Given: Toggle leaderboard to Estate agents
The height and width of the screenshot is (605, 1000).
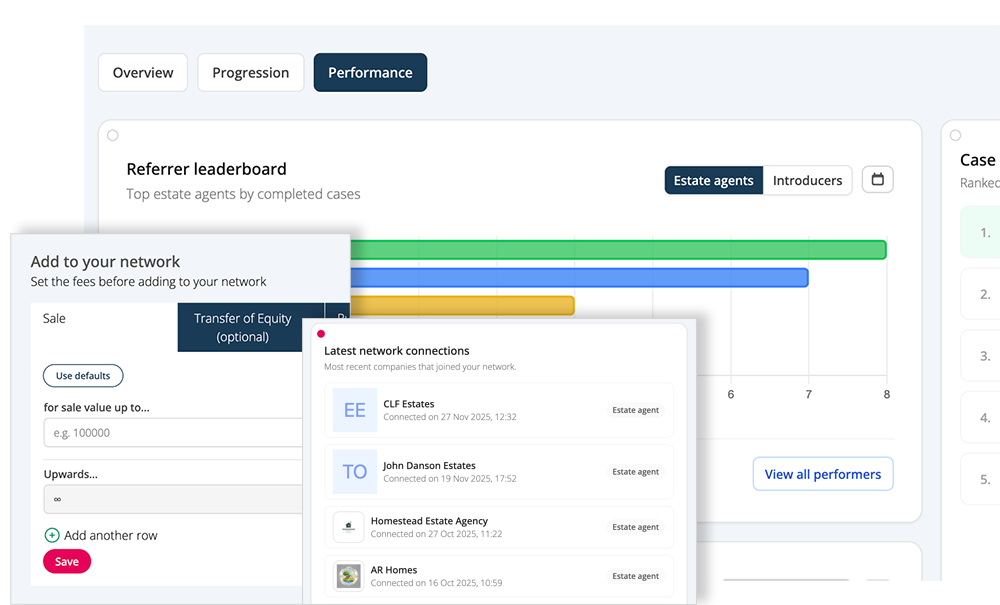Looking at the screenshot, I should [x=713, y=180].
